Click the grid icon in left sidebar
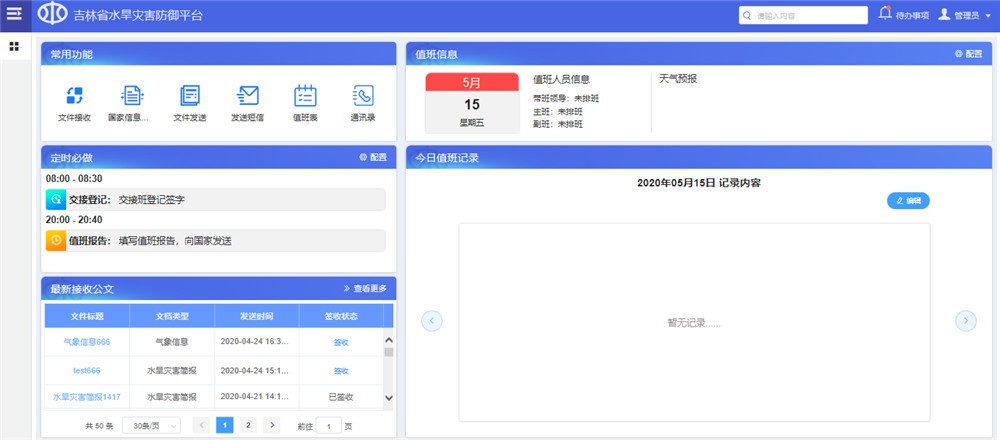Viewport: 1000px width, 440px height. click(14, 47)
